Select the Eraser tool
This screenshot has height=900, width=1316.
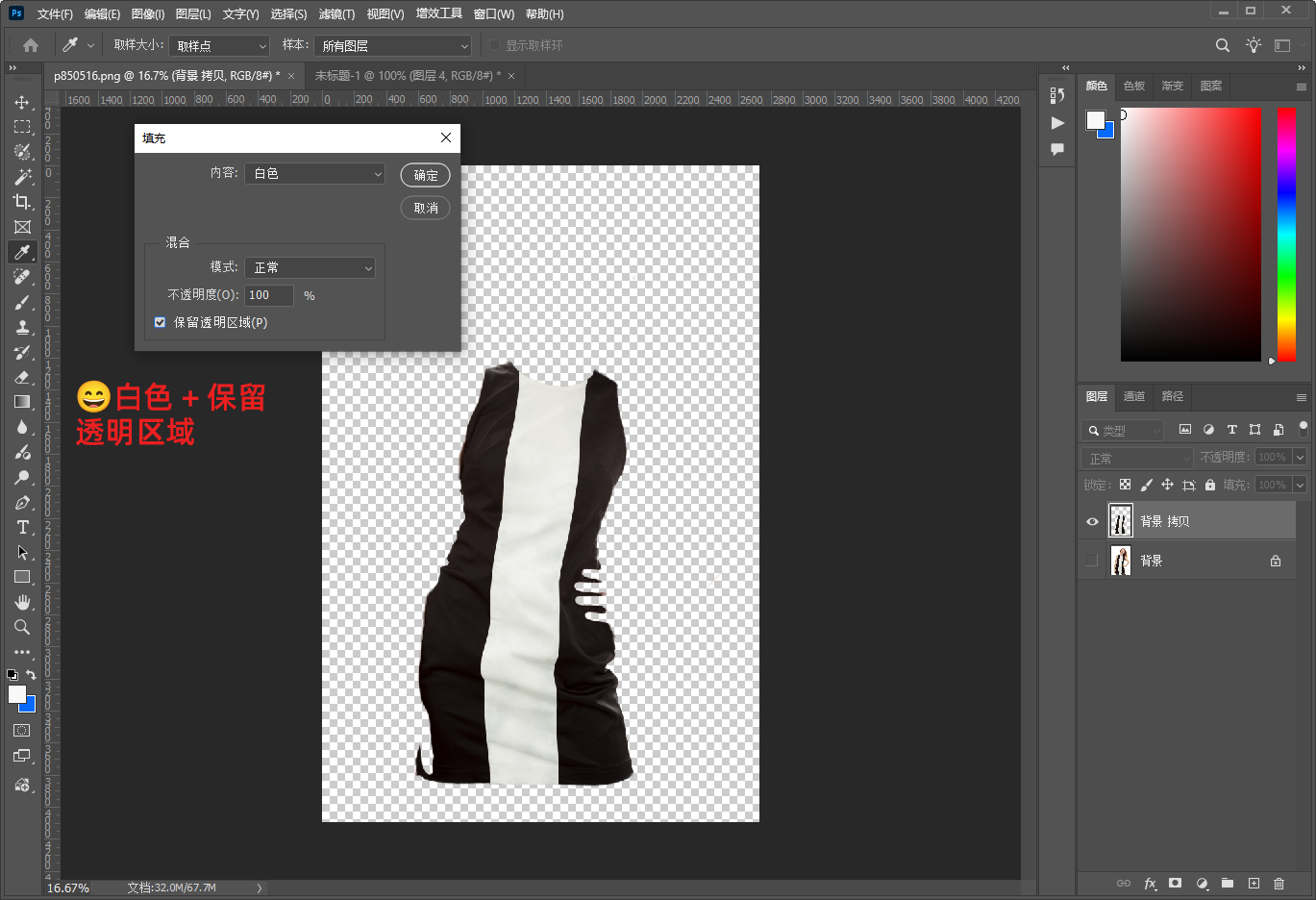(22, 377)
